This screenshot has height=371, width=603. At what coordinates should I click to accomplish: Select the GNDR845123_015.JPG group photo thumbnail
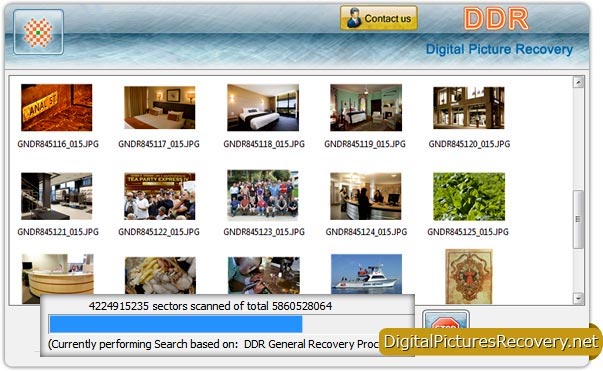(x=263, y=195)
